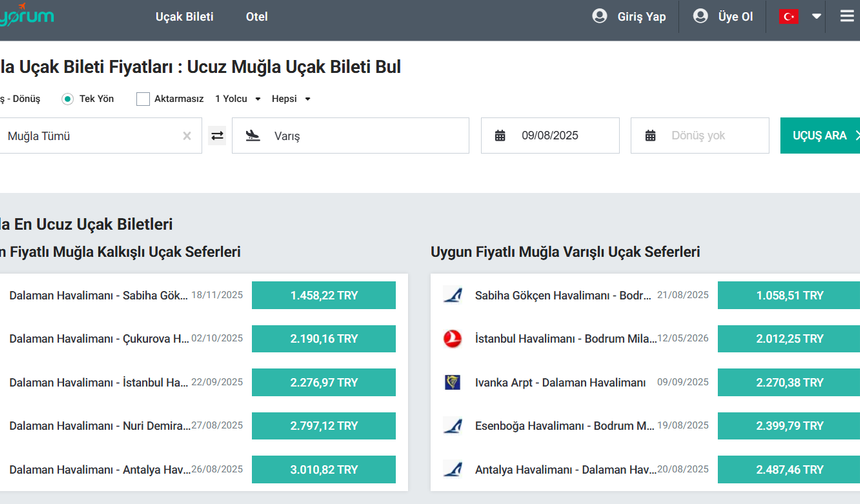Screen dimensions: 860x504
Task: Clear the Muğla Tümü departure field
Action: coord(187,136)
